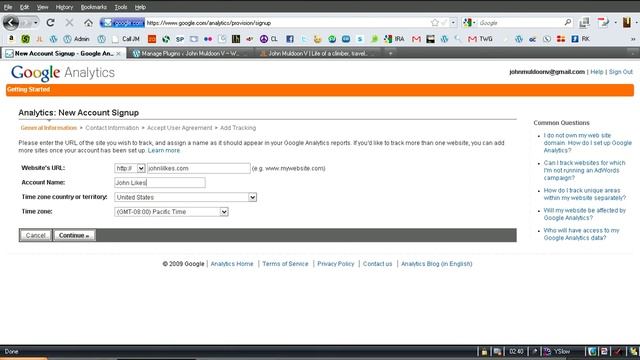Open the CL peace-sign bookmark
The width and height of the screenshot is (640, 360).
[x=269, y=39]
